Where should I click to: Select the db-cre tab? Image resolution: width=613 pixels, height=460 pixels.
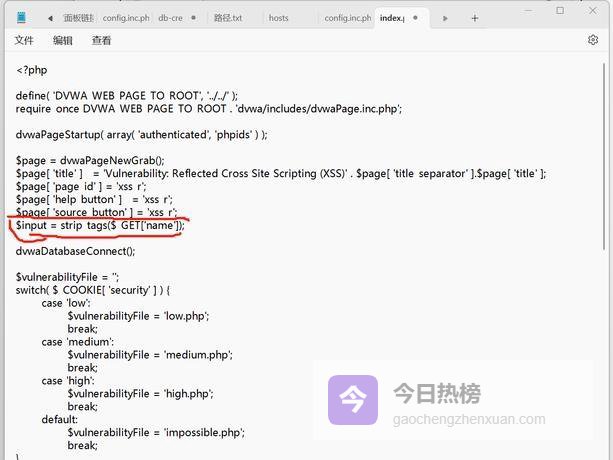pos(170,18)
